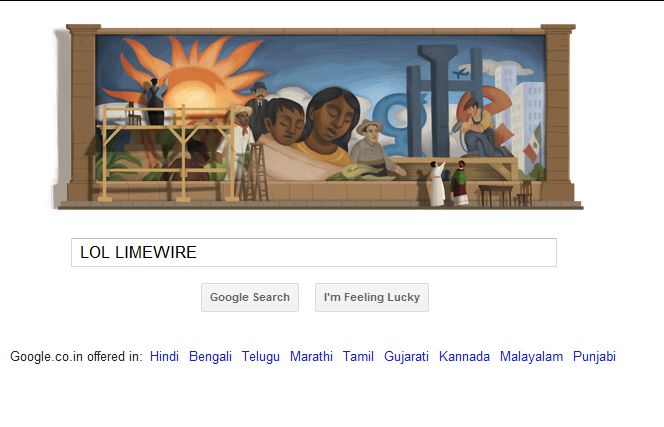Open Google in Punjabi
664x427 pixels.
pyautogui.click(x=594, y=356)
